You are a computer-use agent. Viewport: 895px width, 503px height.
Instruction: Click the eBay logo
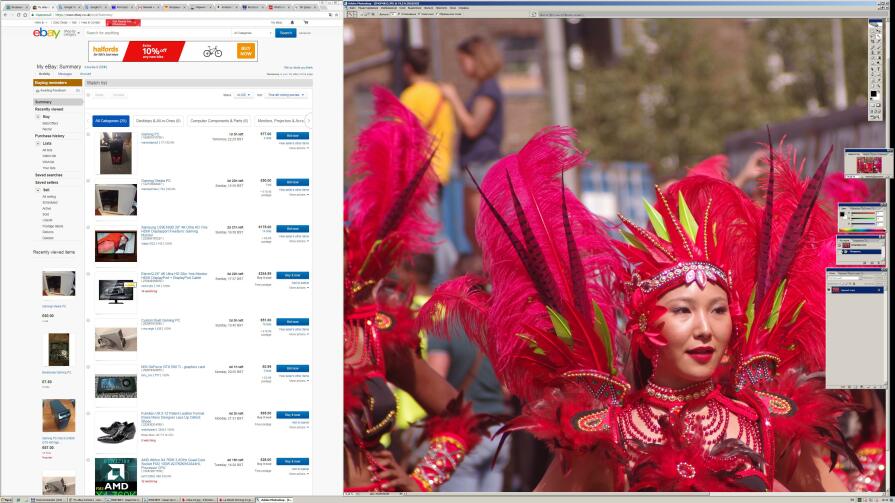click(x=46, y=33)
